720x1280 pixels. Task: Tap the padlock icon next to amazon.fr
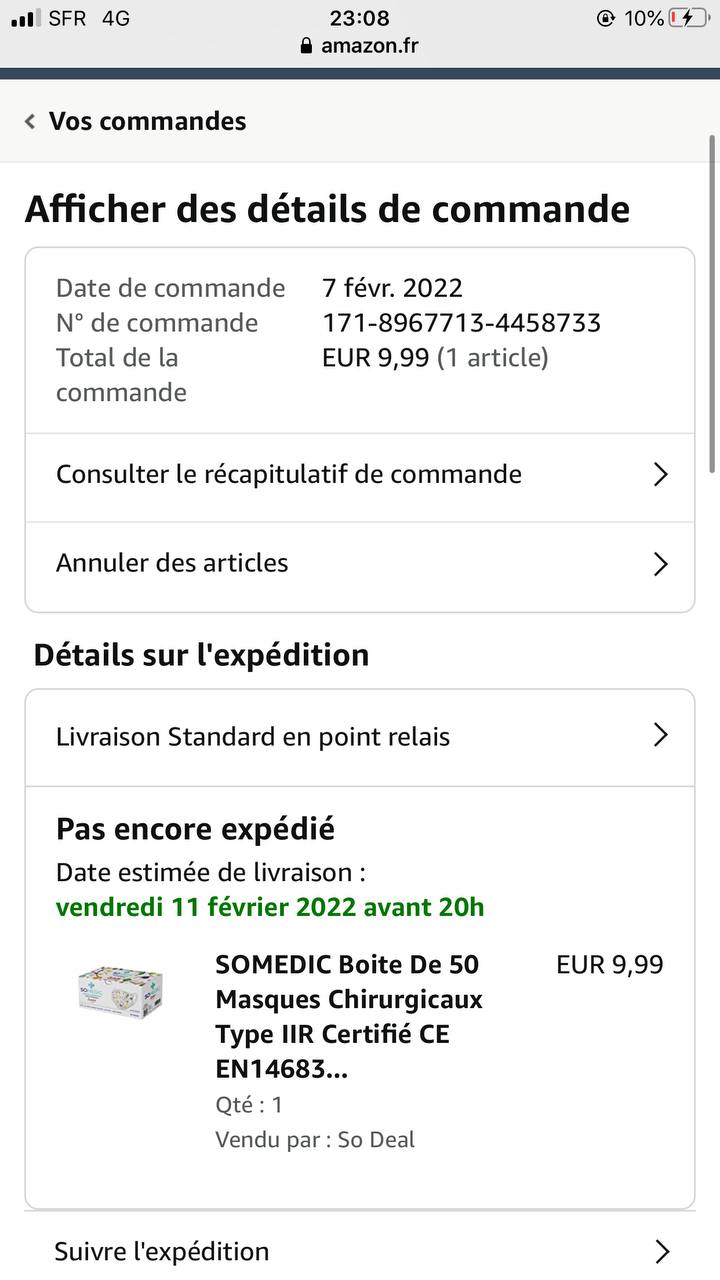point(307,46)
